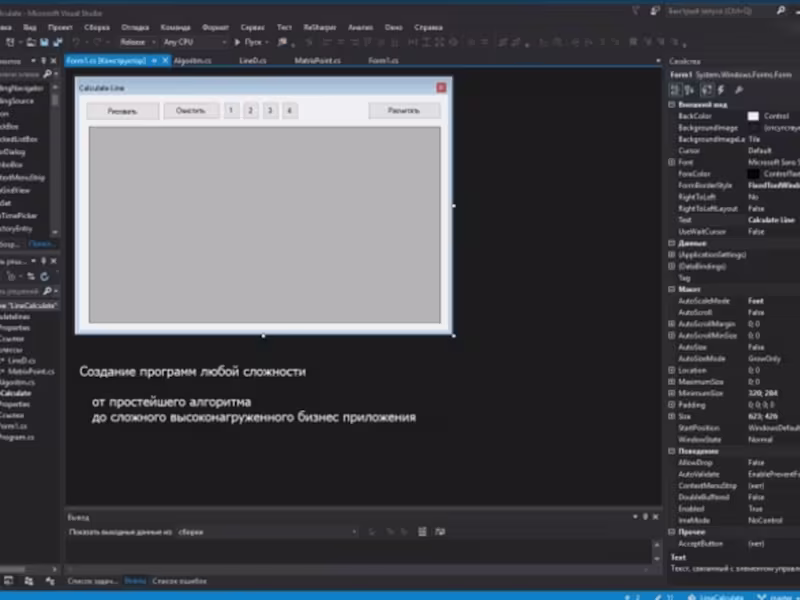Click the Undo toolbar icon
This screenshot has width=800, height=600.
click(76, 42)
